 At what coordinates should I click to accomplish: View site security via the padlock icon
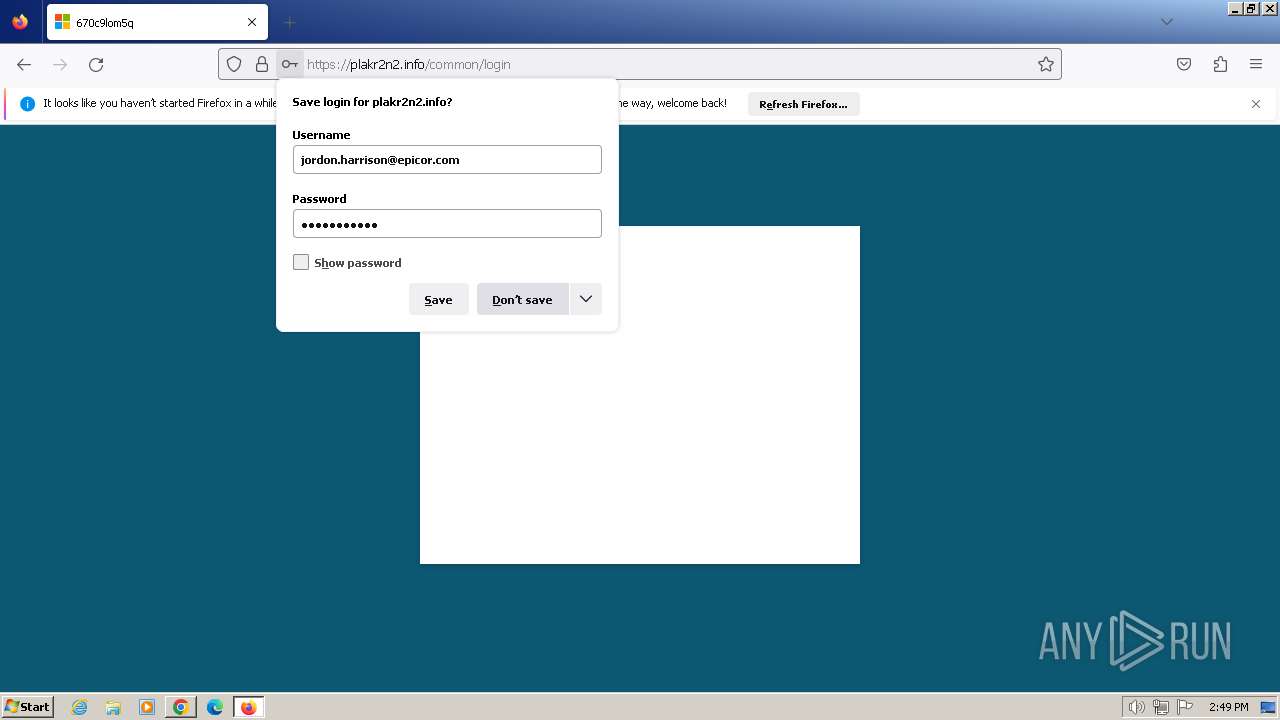click(x=262, y=64)
